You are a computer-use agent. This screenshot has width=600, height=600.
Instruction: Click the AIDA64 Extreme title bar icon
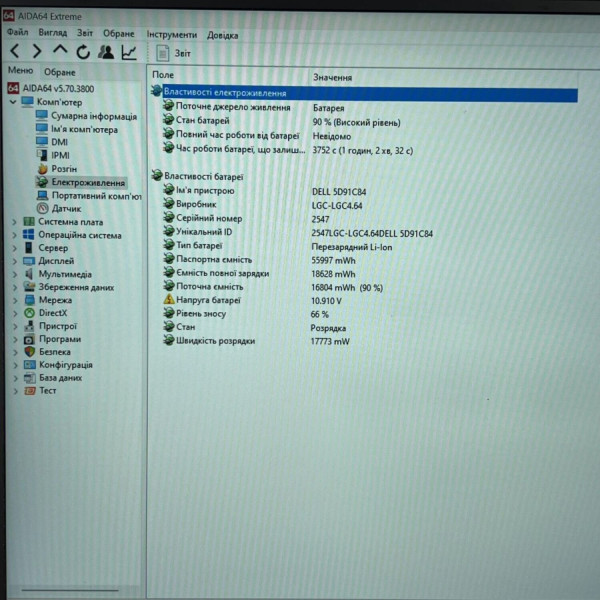8,16
